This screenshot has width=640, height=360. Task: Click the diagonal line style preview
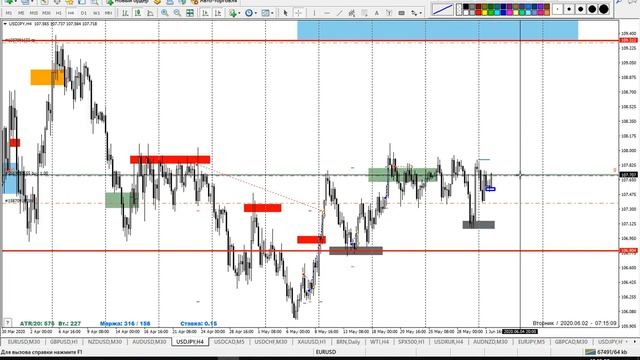click(442, 9)
